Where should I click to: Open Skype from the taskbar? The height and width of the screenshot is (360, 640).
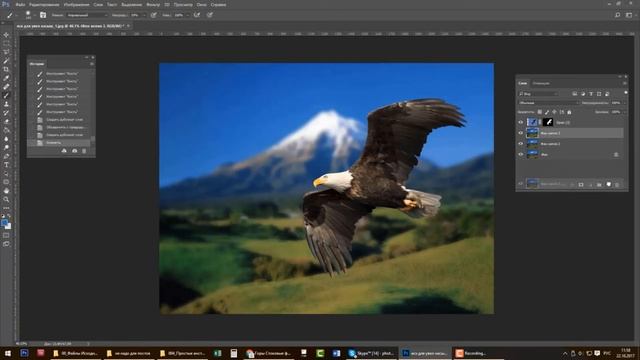click(371, 353)
